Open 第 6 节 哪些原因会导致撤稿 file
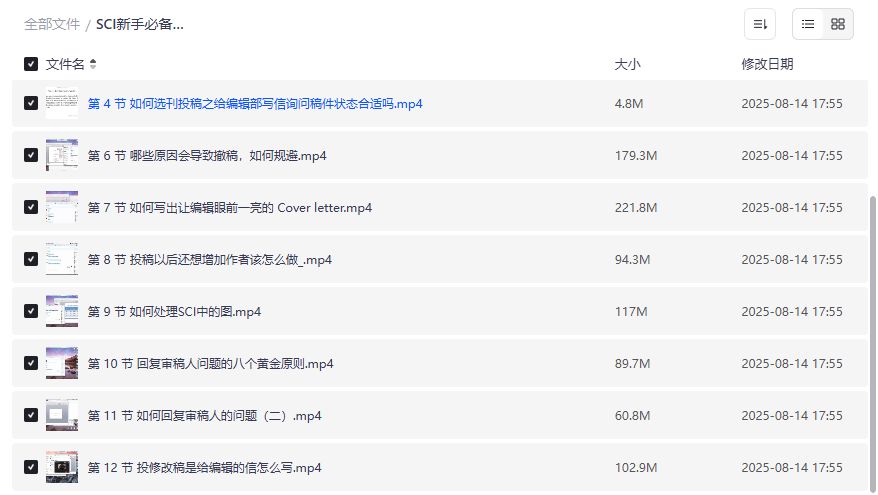 pos(207,156)
